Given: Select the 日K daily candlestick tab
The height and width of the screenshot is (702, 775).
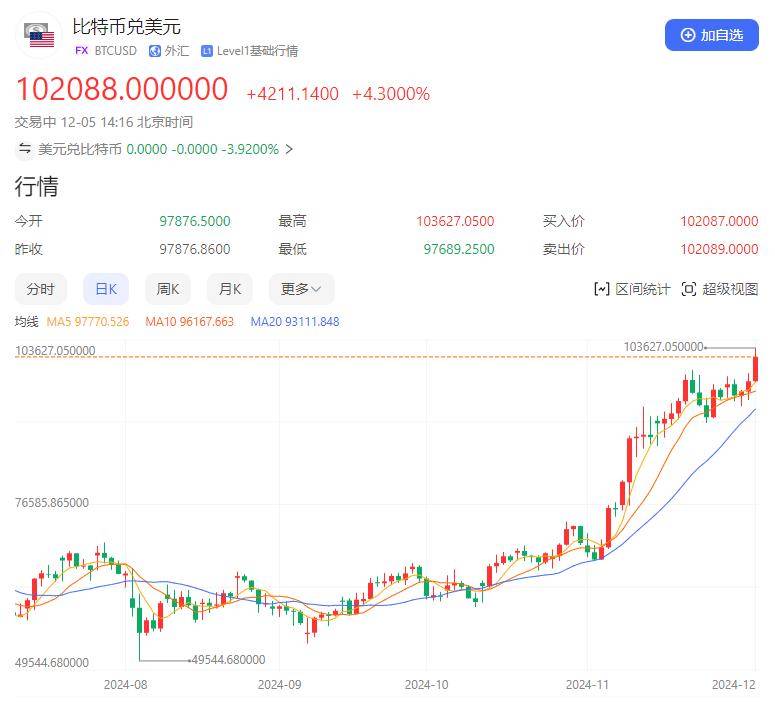Looking at the screenshot, I should [105, 289].
